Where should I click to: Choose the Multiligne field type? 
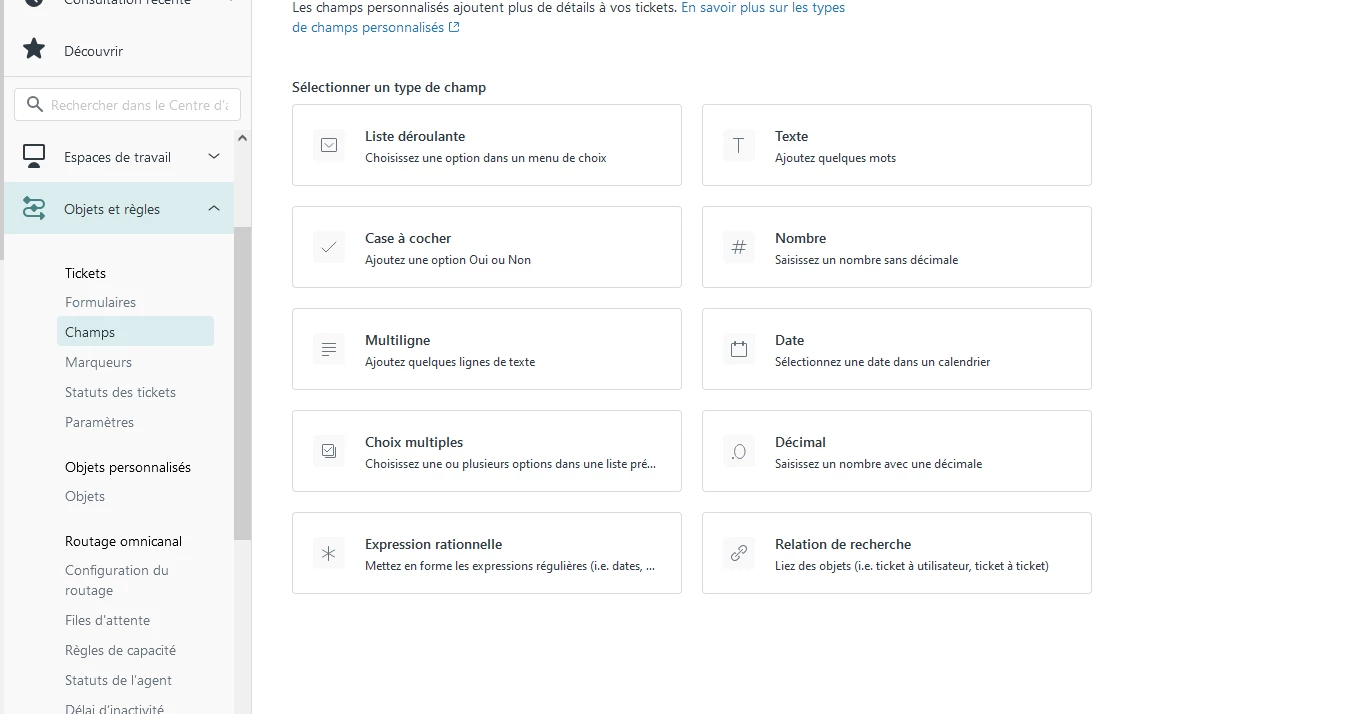tap(487, 349)
